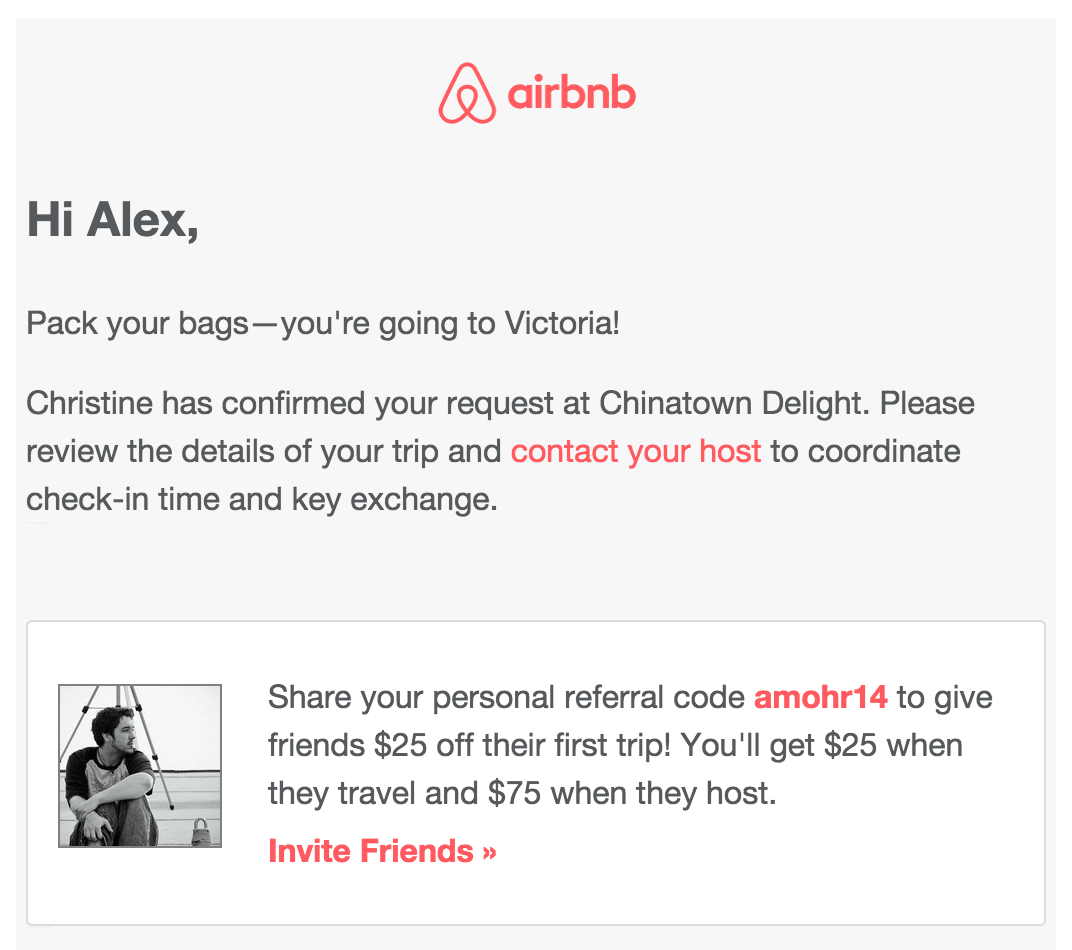Click the padlock in the profile photo
This screenshot has width=1072, height=950.
pyautogui.click(x=200, y=830)
